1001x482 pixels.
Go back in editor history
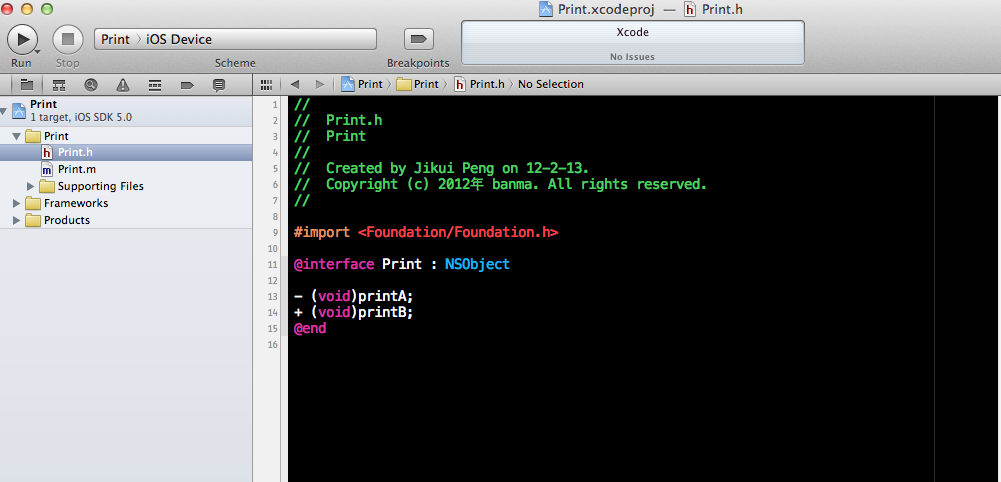pyautogui.click(x=294, y=84)
